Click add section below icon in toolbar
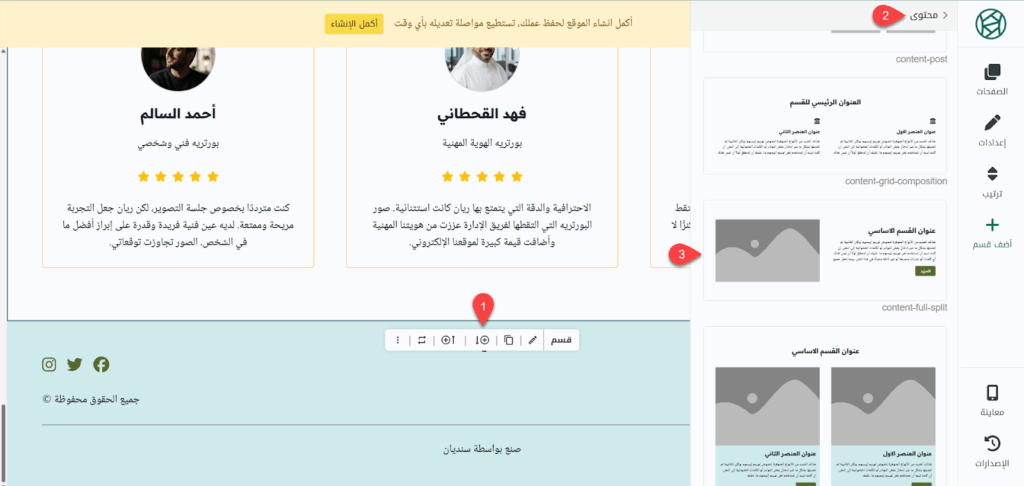The image size is (1024, 486). coord(483,340)
